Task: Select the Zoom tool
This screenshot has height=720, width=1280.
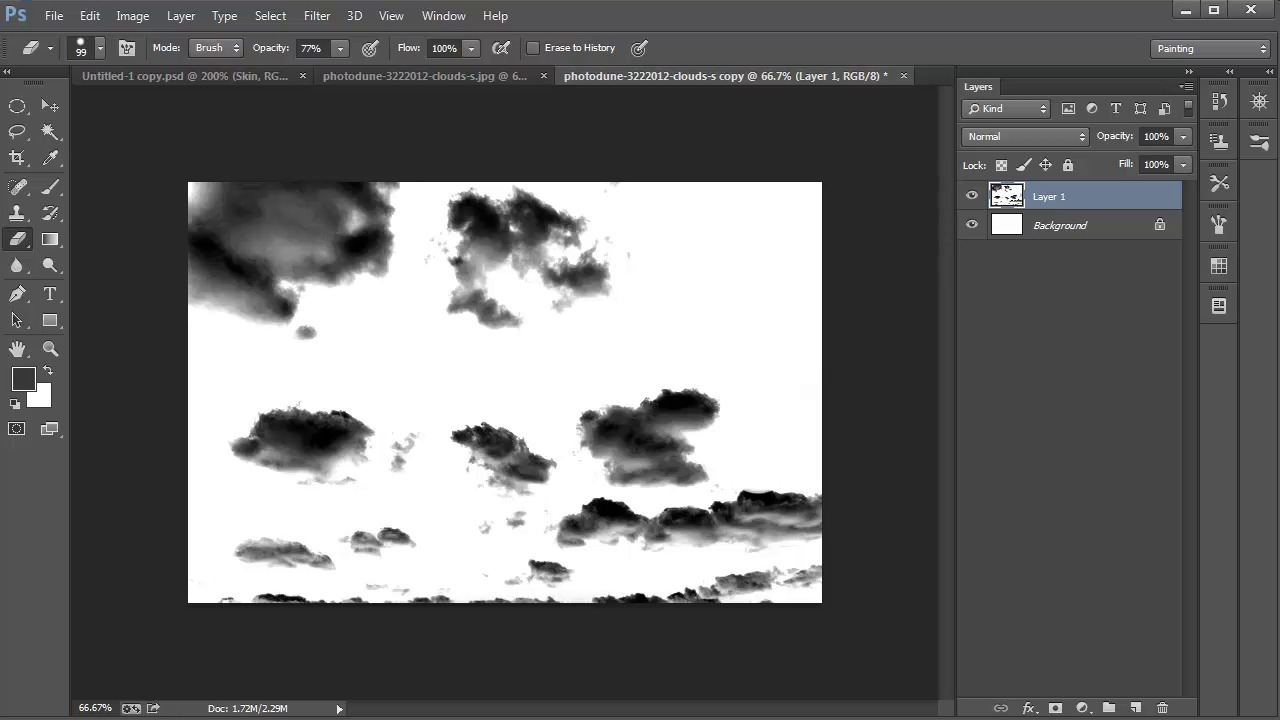Action: [x=50, y=349]
